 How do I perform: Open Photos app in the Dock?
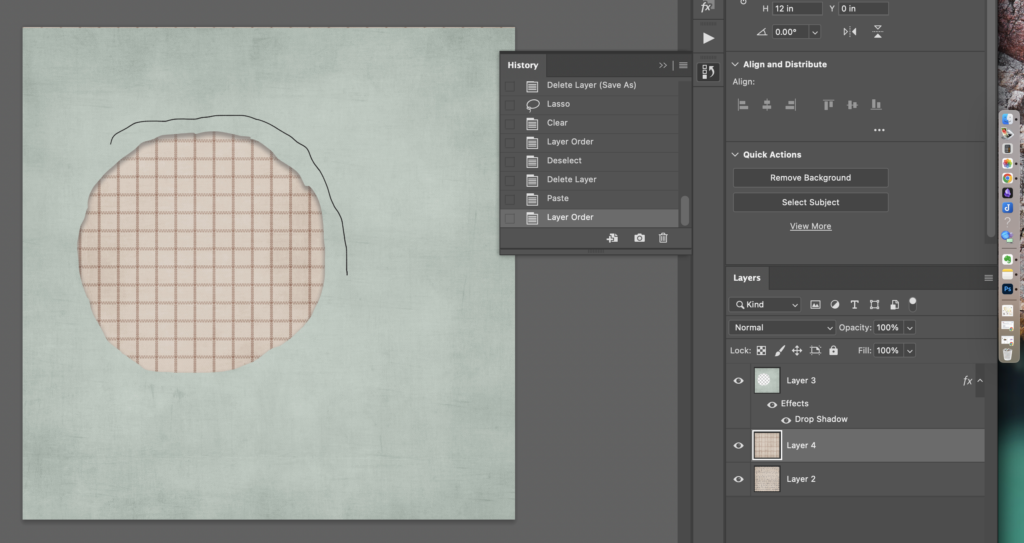pos(1008,163)
